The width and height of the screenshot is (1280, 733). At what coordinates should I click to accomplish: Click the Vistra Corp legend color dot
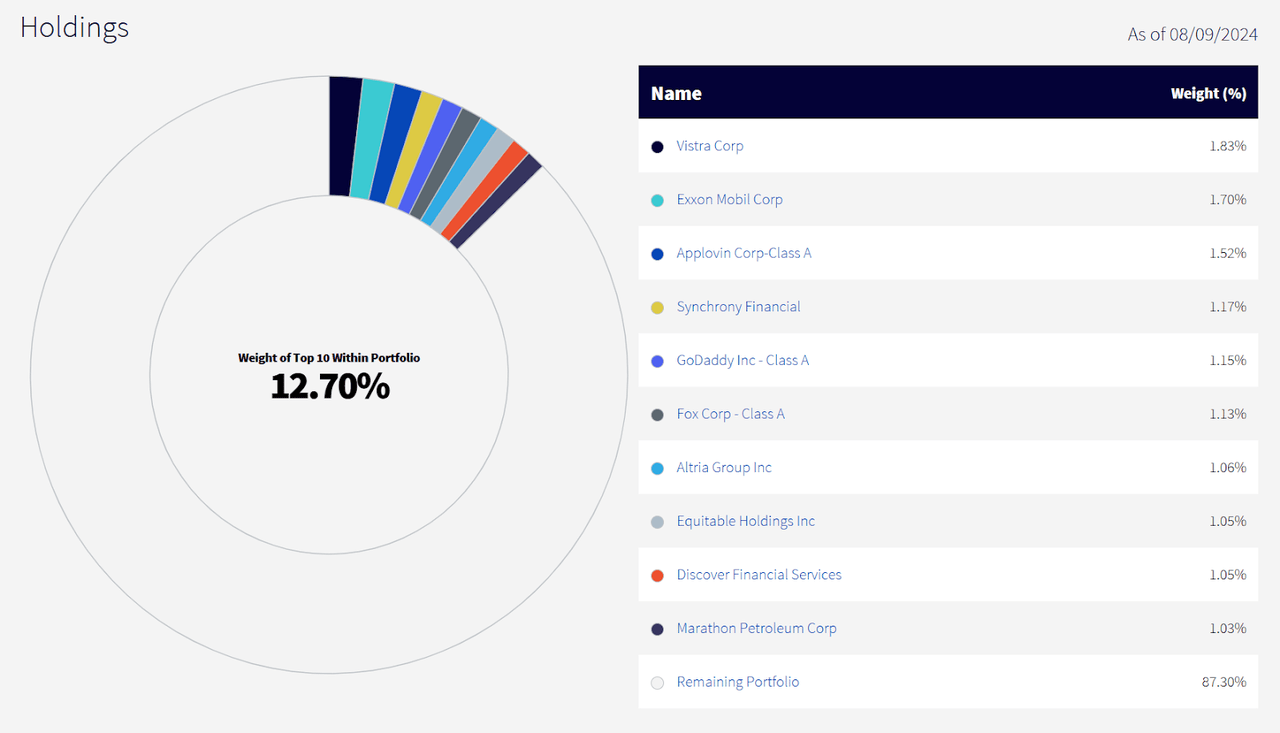click(x=657, y=147)
